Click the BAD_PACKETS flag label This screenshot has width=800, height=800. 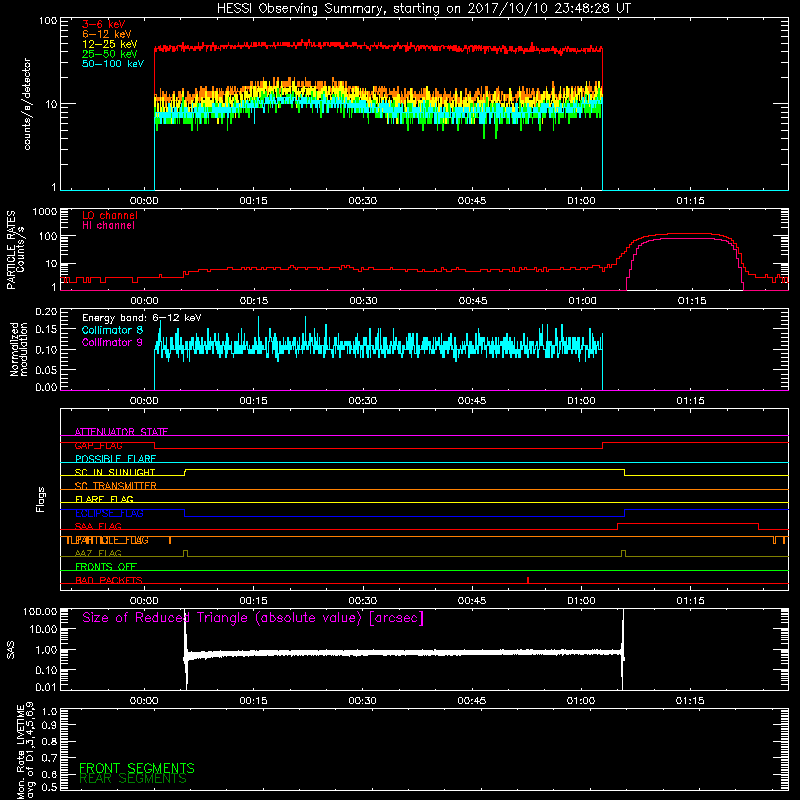(109, 580)
